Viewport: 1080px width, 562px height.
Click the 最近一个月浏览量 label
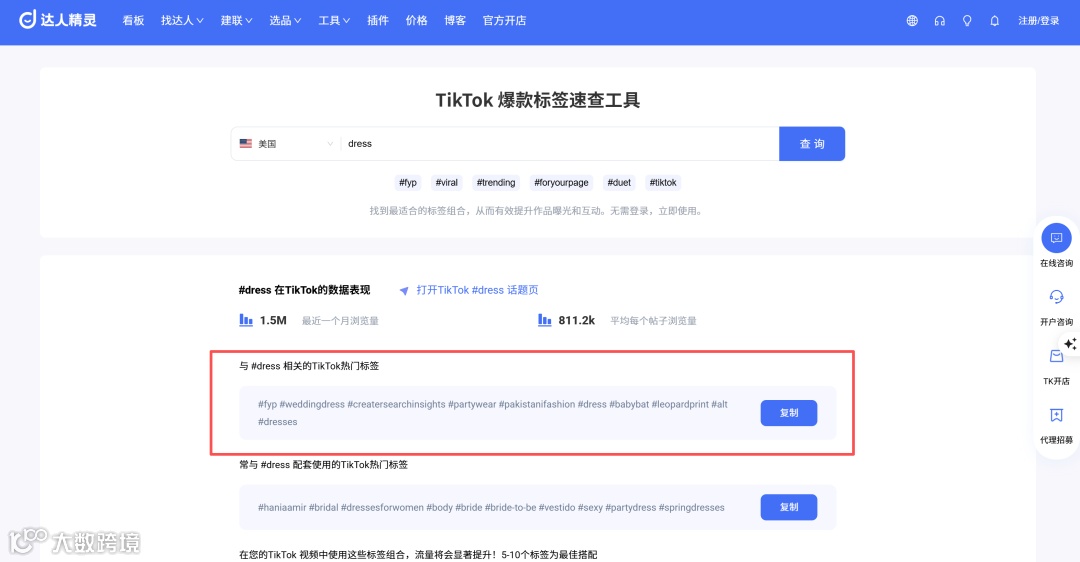tap(340, 321)
